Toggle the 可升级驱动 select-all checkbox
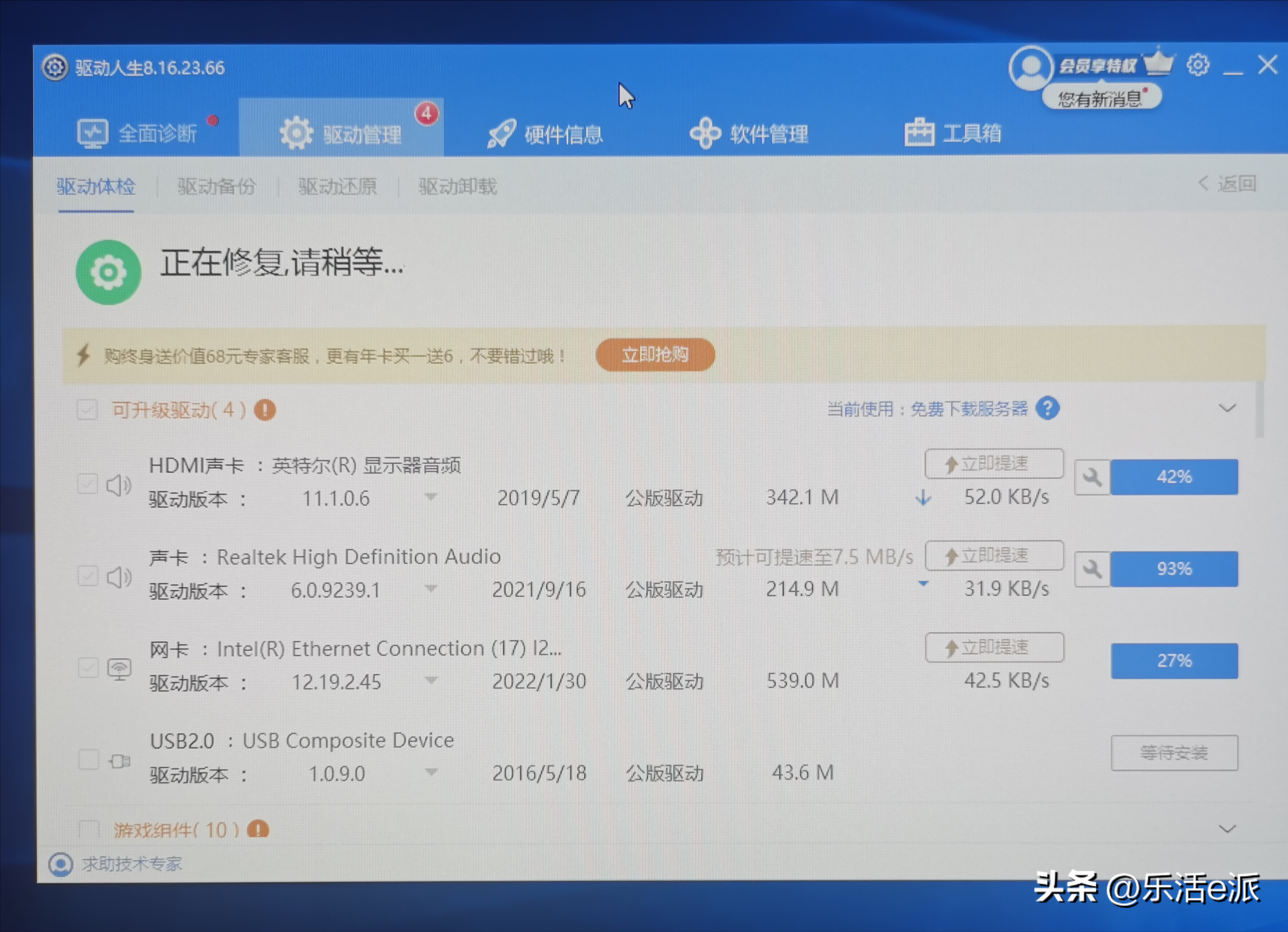The height and width of the screenshot is (932, 1288). point(87,410)
